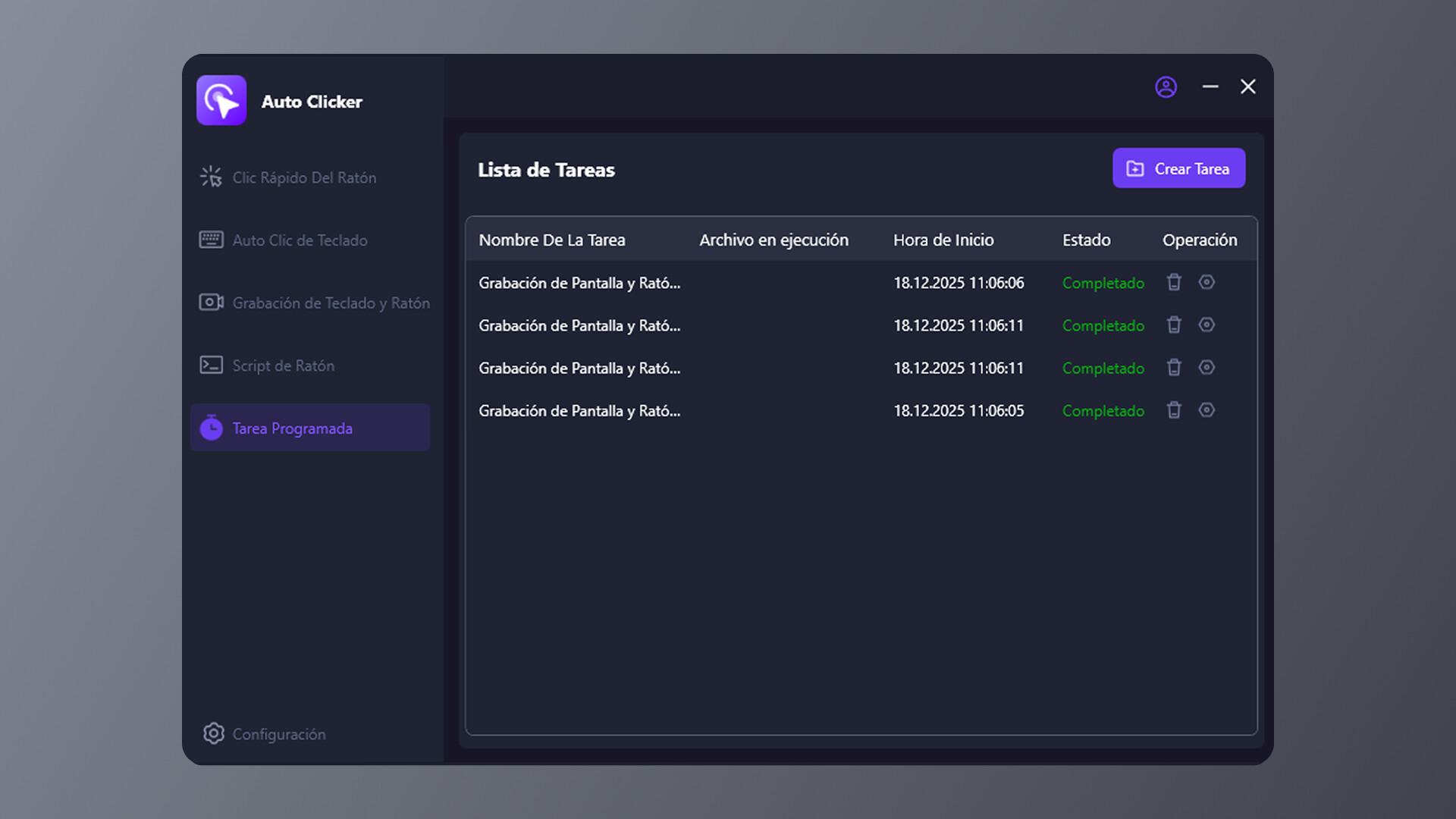Minimize the Auto Clicker window
1456x819 pixels.
(x=1210, y=87)
